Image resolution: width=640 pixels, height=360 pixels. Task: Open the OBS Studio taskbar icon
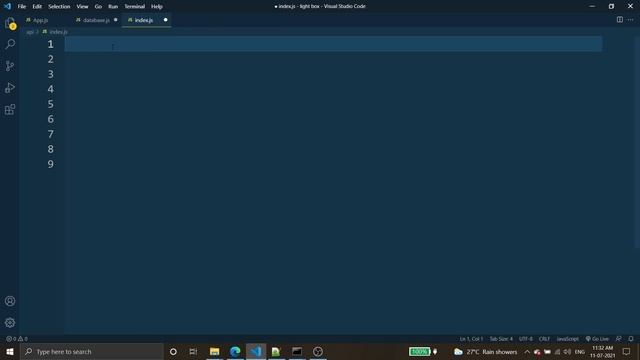click(318, 351)
